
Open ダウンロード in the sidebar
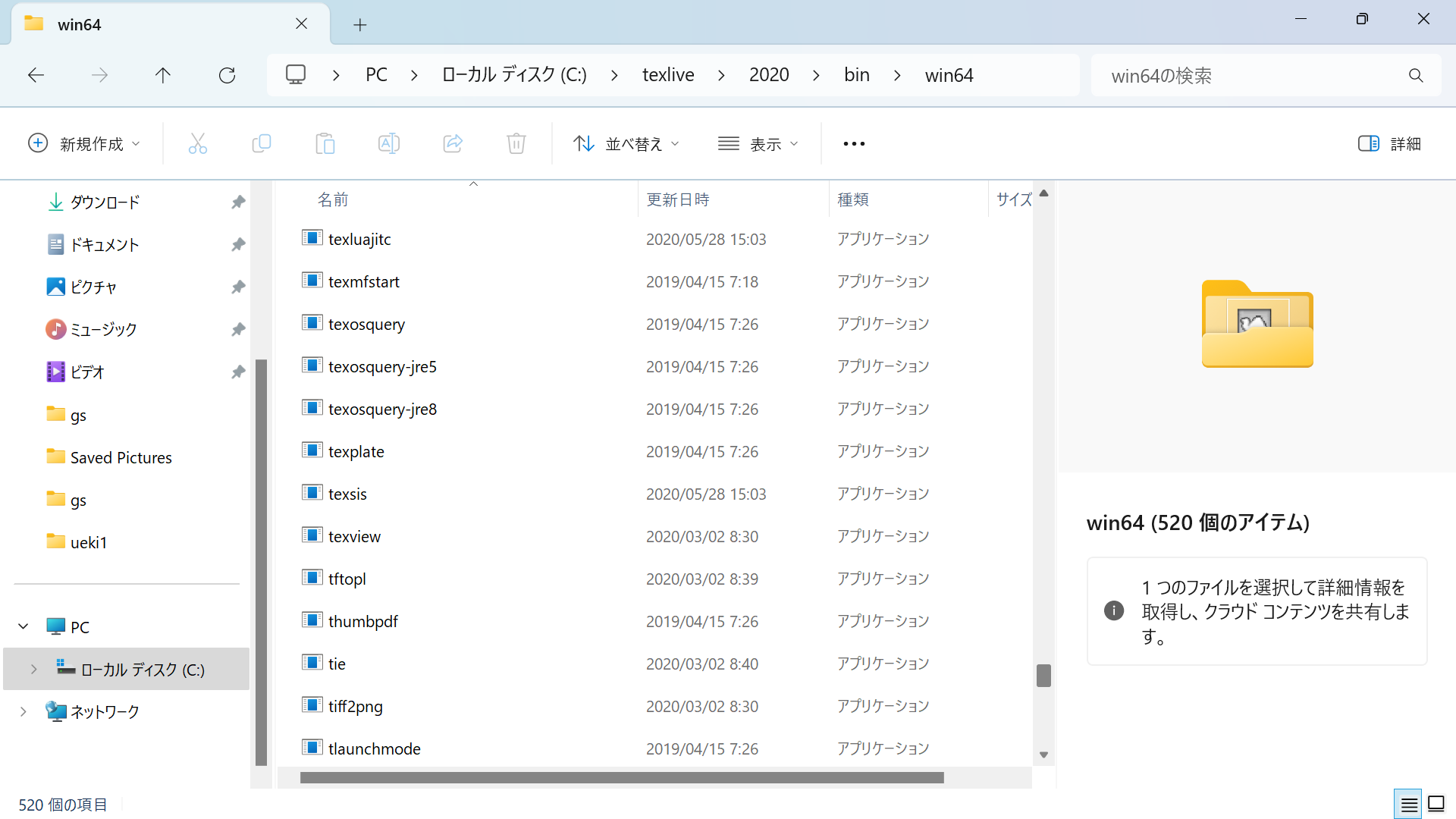click(x=105, y=202)
